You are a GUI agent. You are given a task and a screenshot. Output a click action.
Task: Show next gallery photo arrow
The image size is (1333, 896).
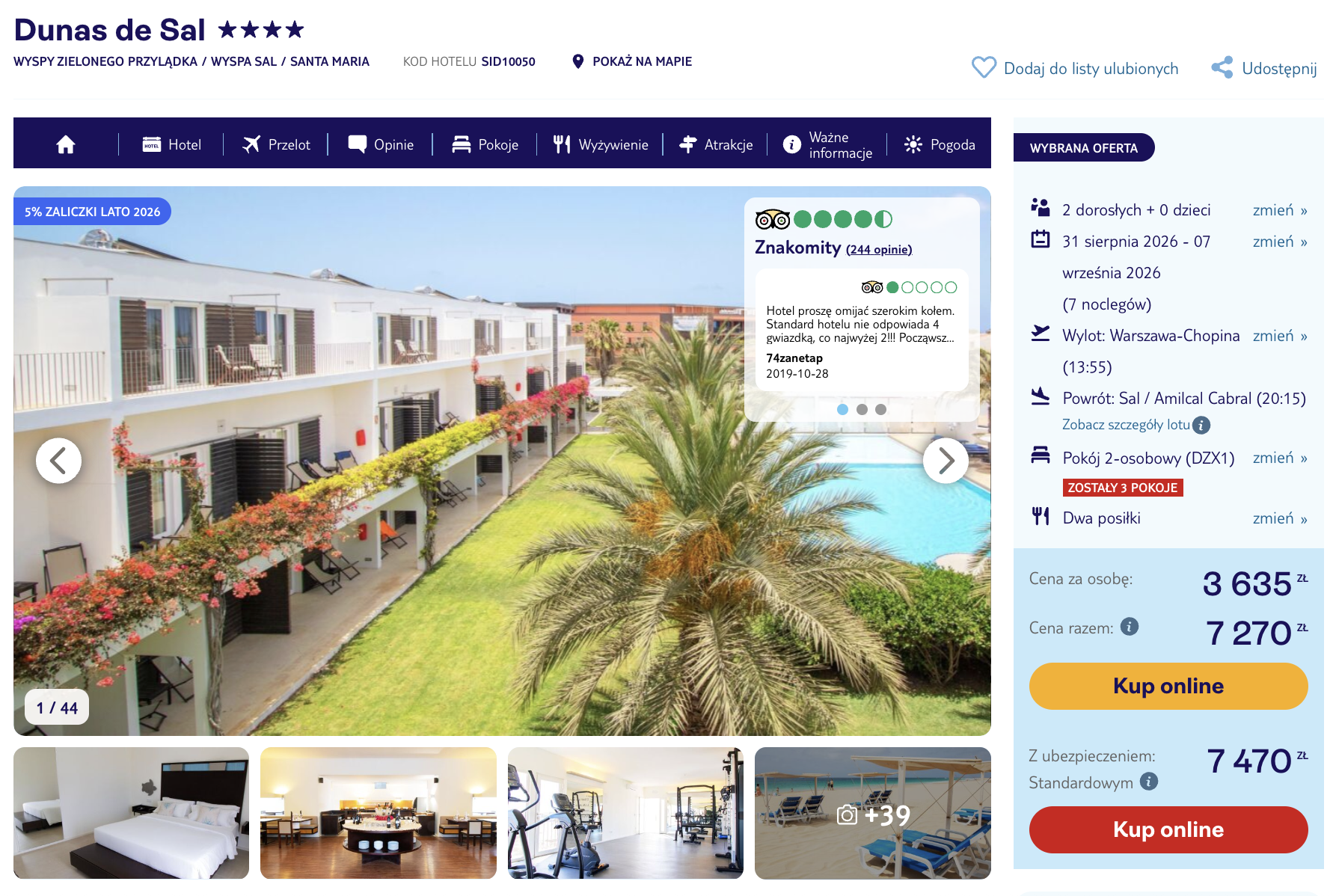point(946,461)
